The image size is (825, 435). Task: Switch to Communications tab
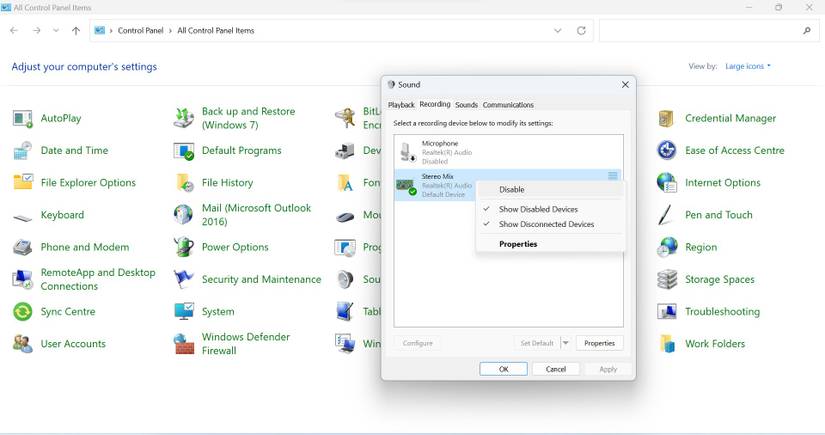click(508, 105)
